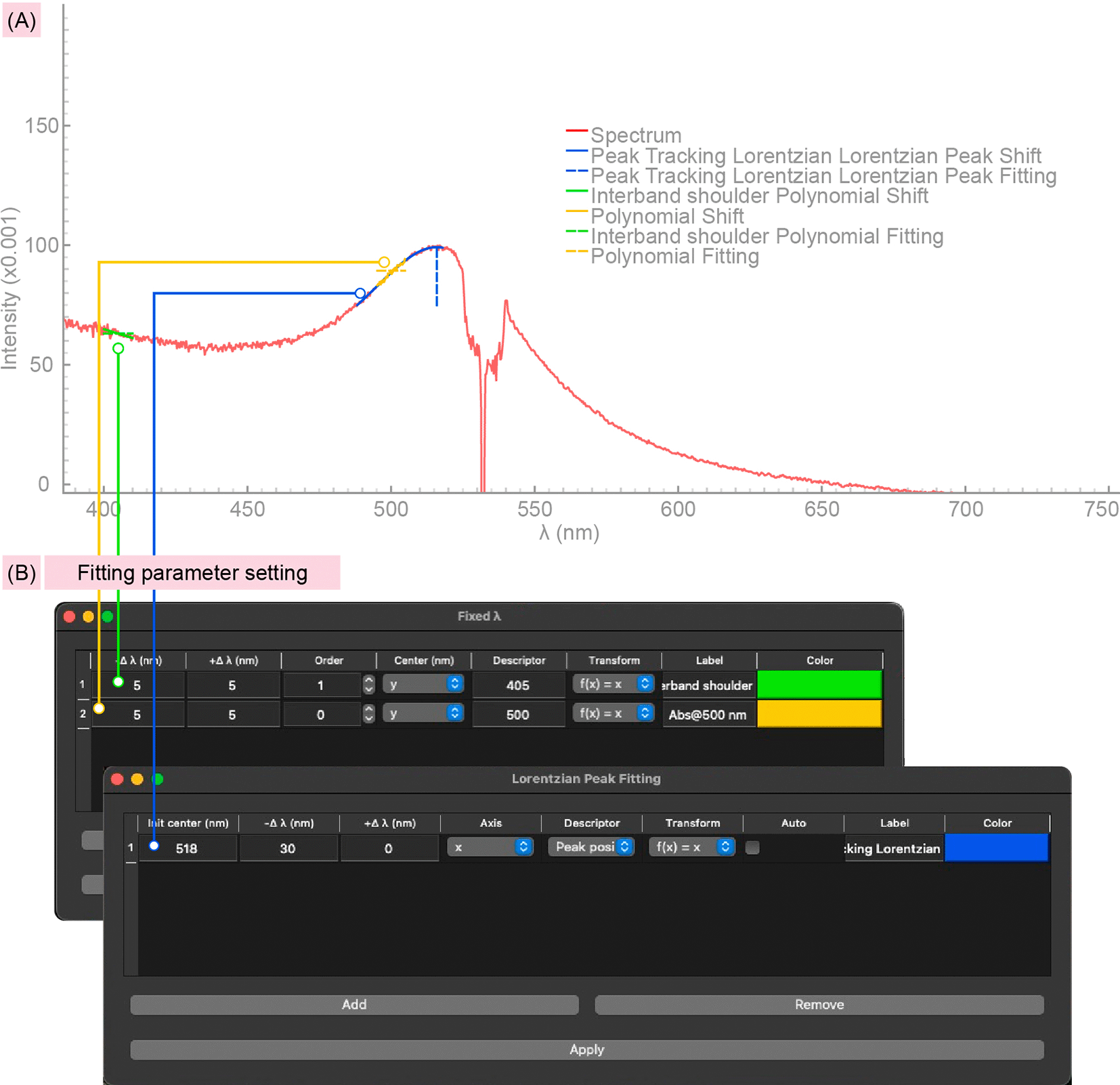Select the Order field showing 1
Screen dimensions: 1120x1085
click(322, 685)
